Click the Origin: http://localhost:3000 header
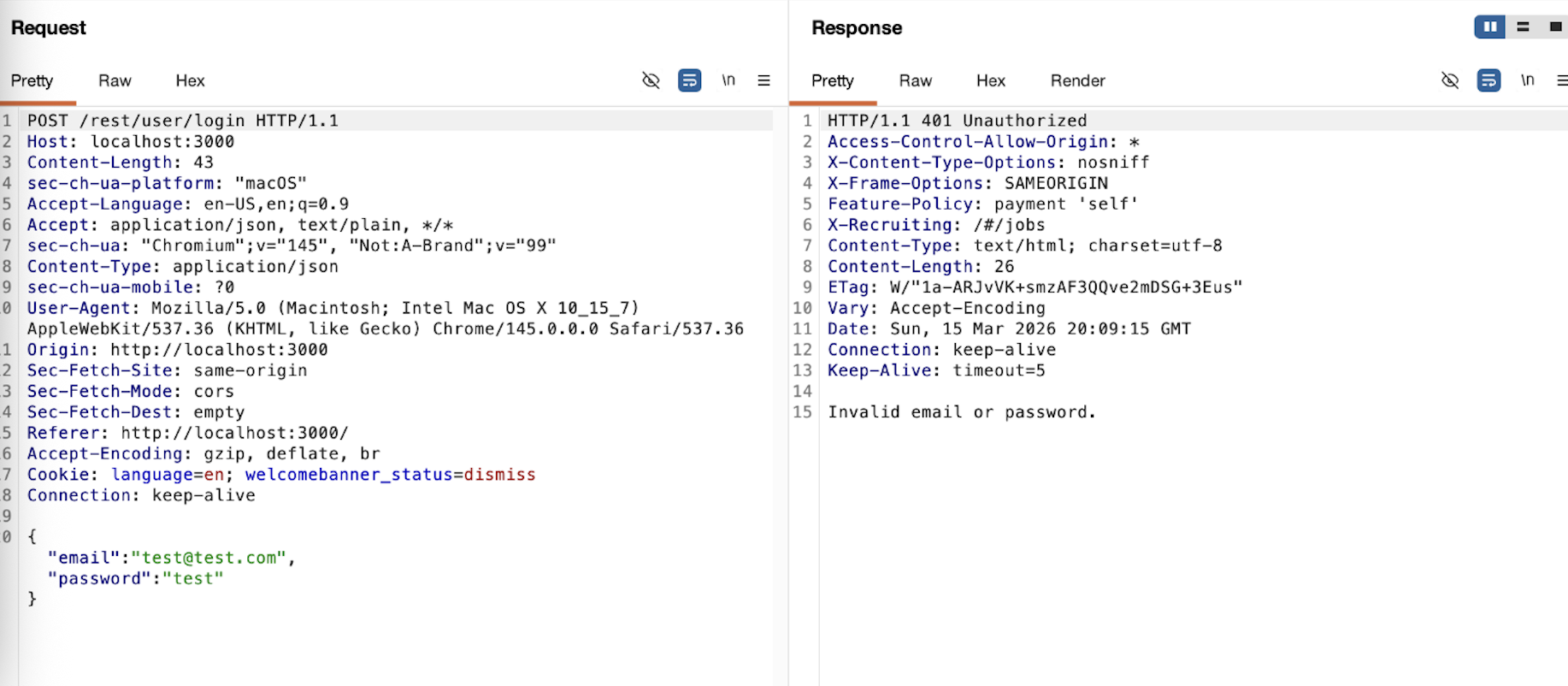This screenshot has width=1568, height=686. pos(177,349)
